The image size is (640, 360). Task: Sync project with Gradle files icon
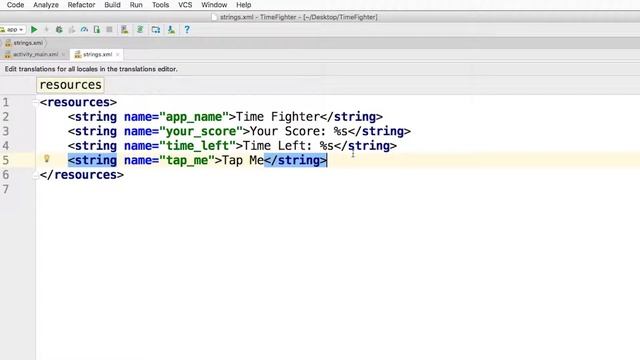coord(140,29)
